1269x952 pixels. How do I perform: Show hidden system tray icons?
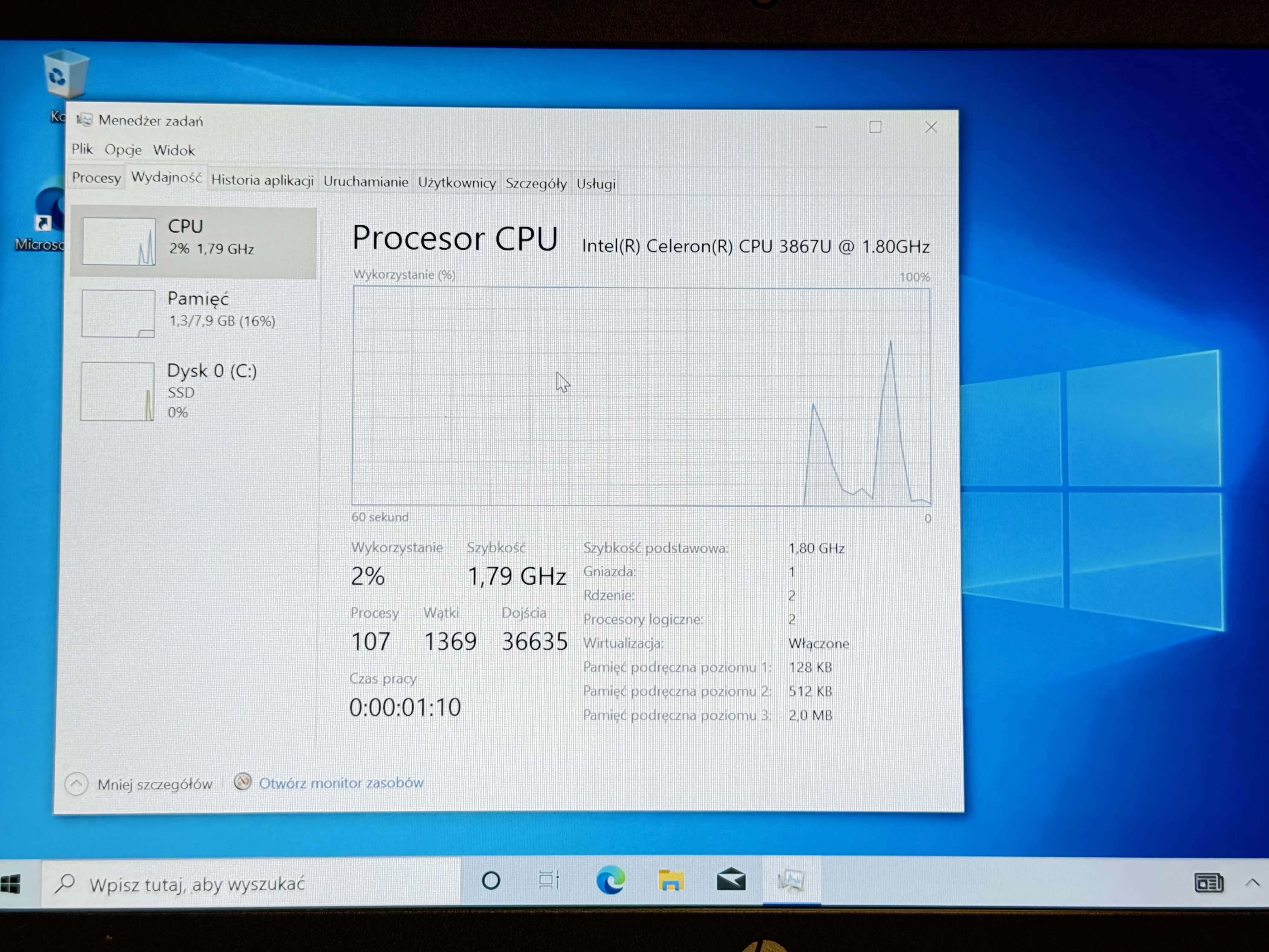(x=1252, y=883)
